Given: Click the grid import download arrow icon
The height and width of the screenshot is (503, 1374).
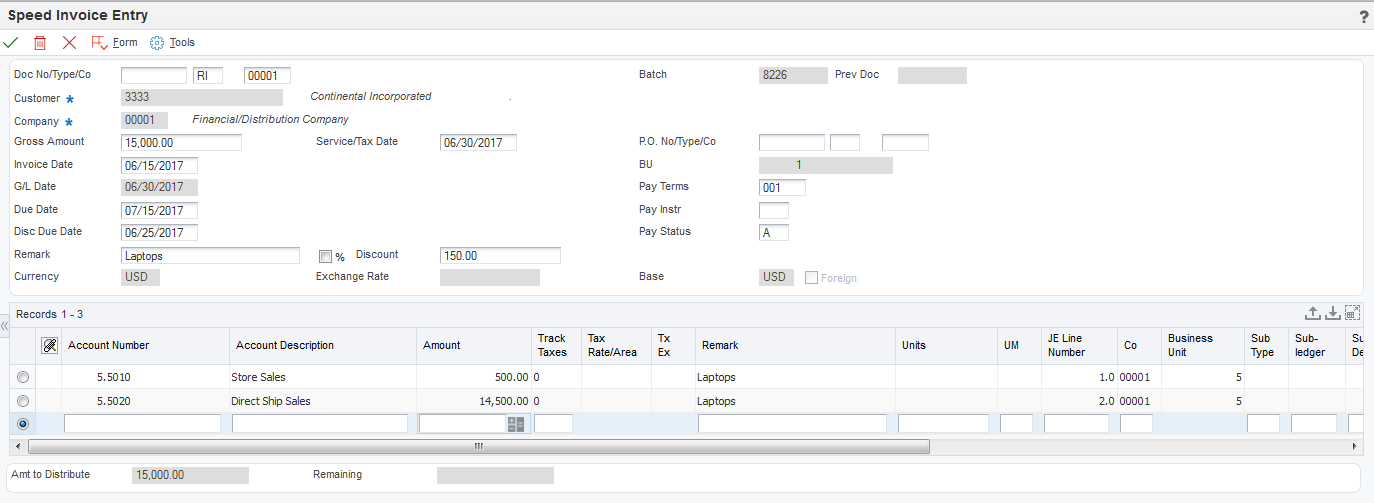Looking at the screenshot, I should [x=1333, y=313].
